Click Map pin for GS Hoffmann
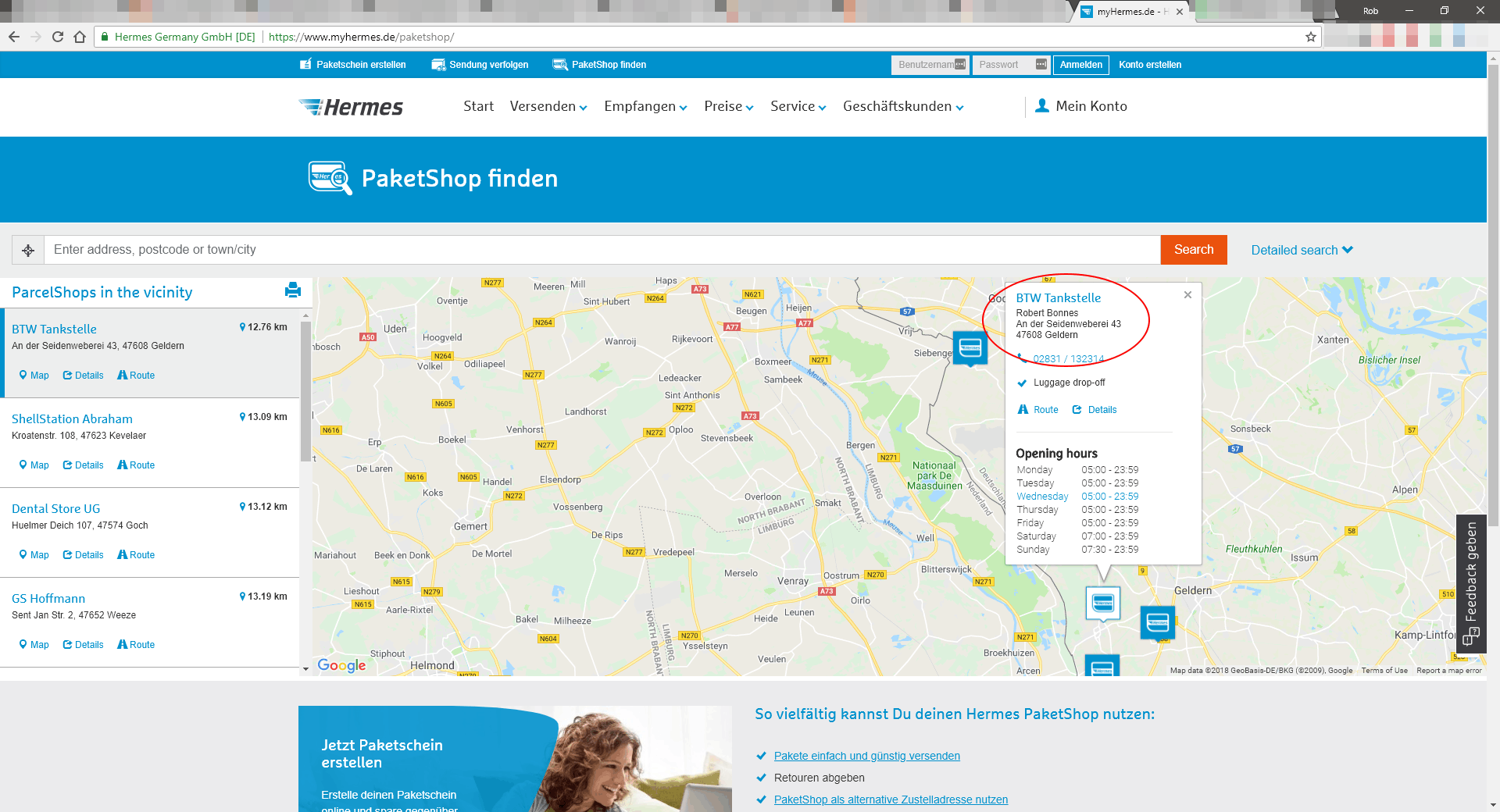 point(23,645)
